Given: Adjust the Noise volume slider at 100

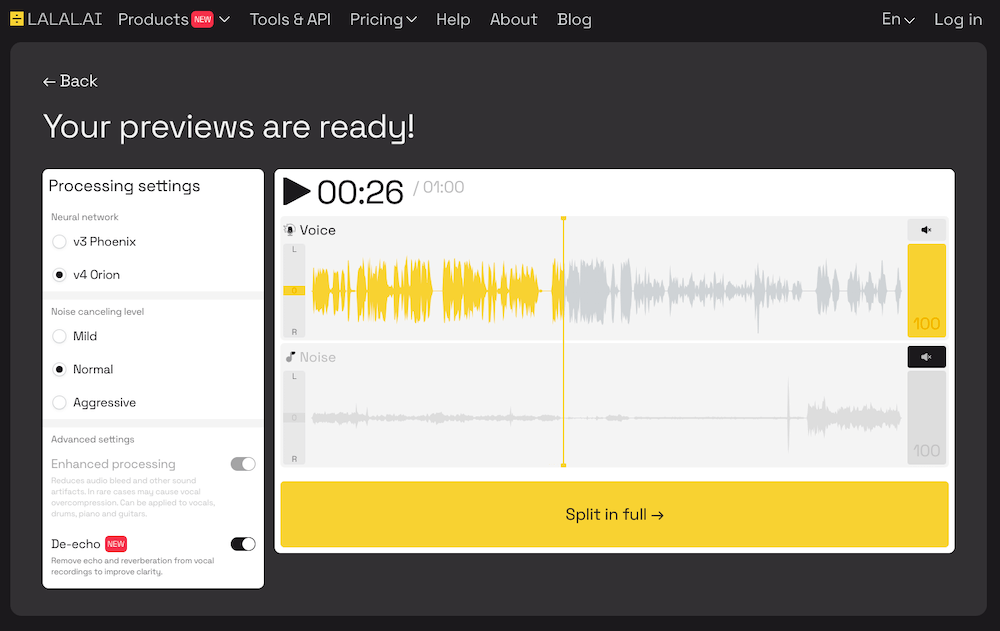Looking at the screenshot, I should pyautogui.click(x=926, y=417).
